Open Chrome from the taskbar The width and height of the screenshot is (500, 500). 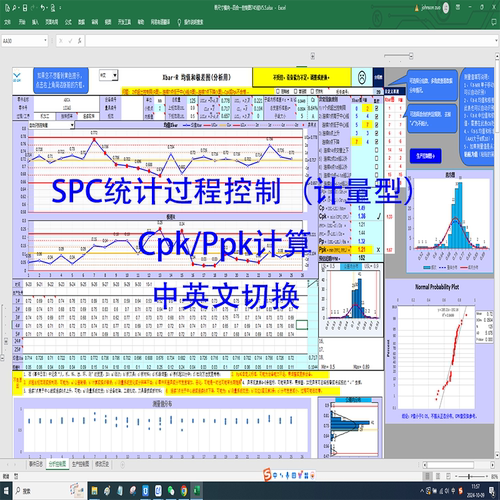coord(184,491)
